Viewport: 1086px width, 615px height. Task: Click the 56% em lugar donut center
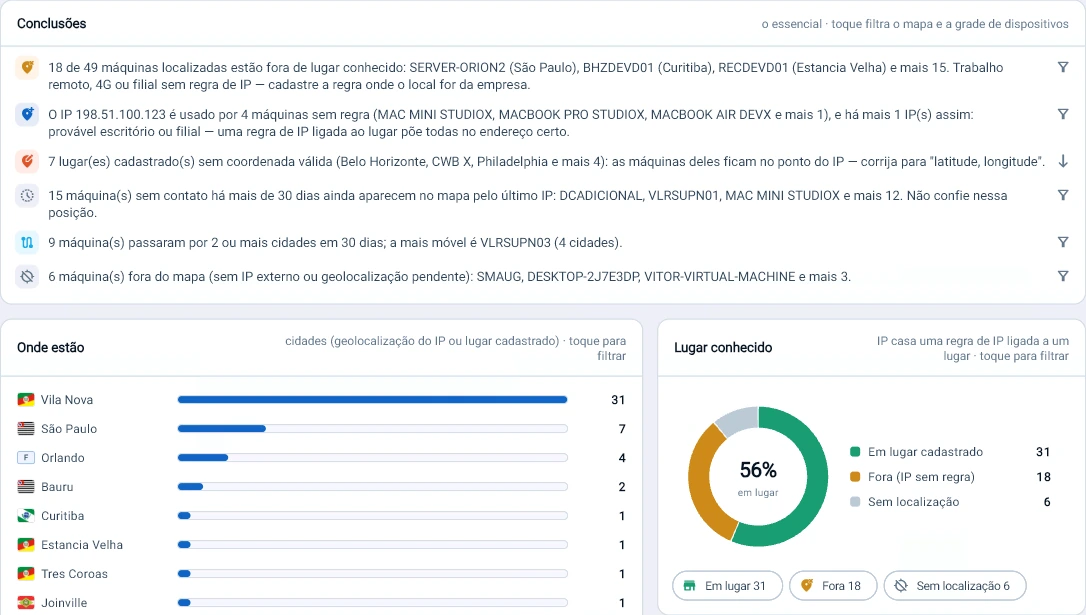758,477
